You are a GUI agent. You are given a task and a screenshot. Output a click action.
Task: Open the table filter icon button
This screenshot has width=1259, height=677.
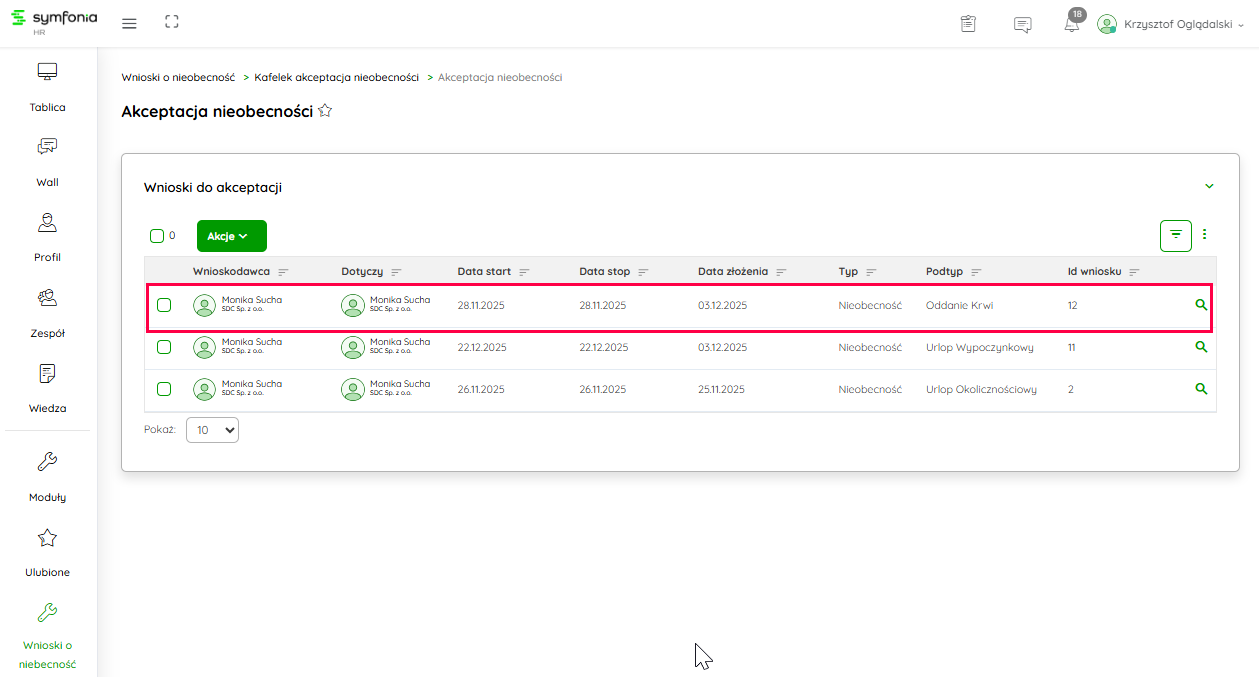click(1176, 235)
